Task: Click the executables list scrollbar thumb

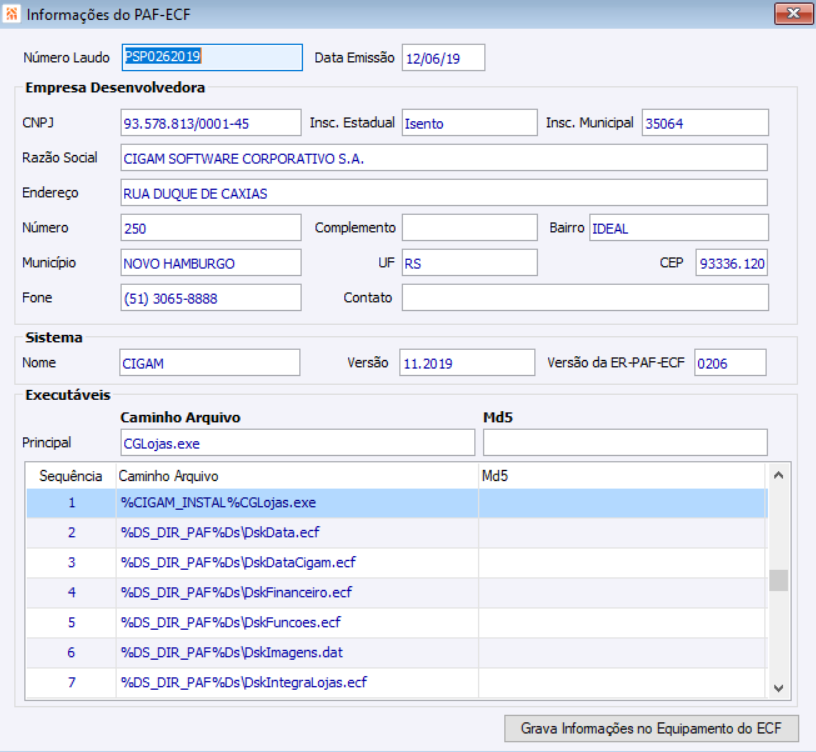Action: 779,580
